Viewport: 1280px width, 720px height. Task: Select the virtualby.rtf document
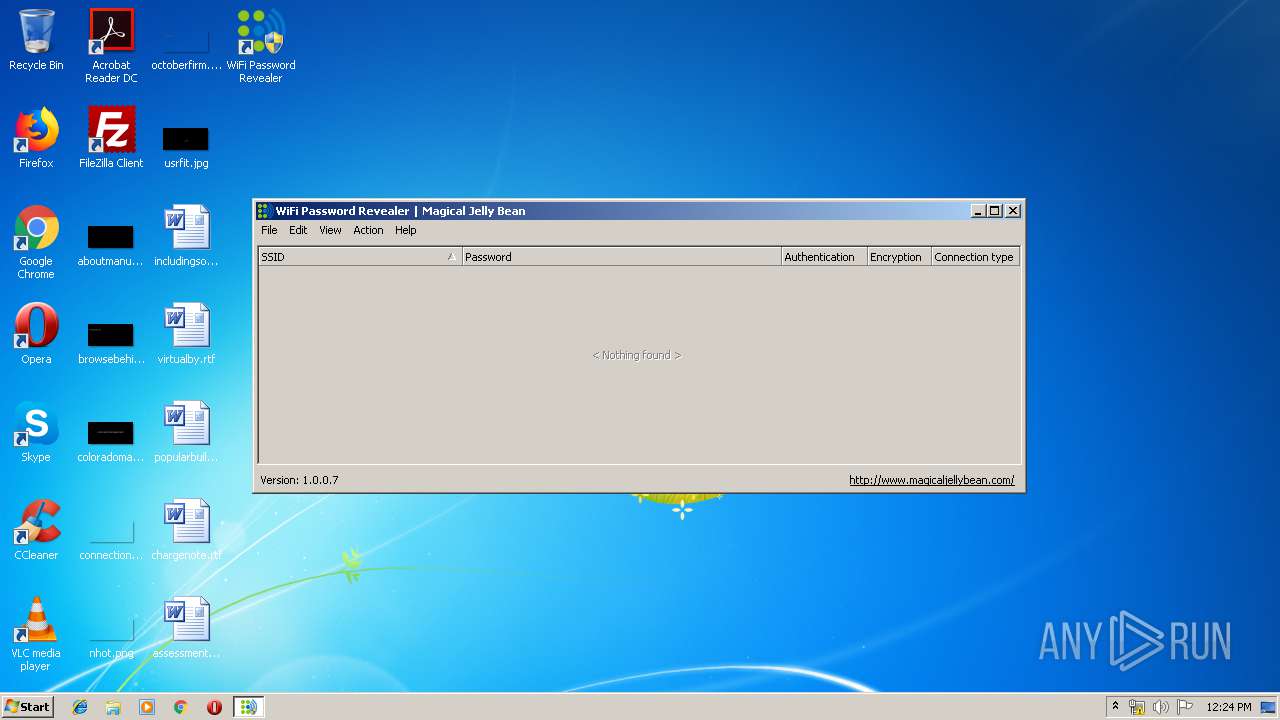pyautogui.click(x=186, y=334)
